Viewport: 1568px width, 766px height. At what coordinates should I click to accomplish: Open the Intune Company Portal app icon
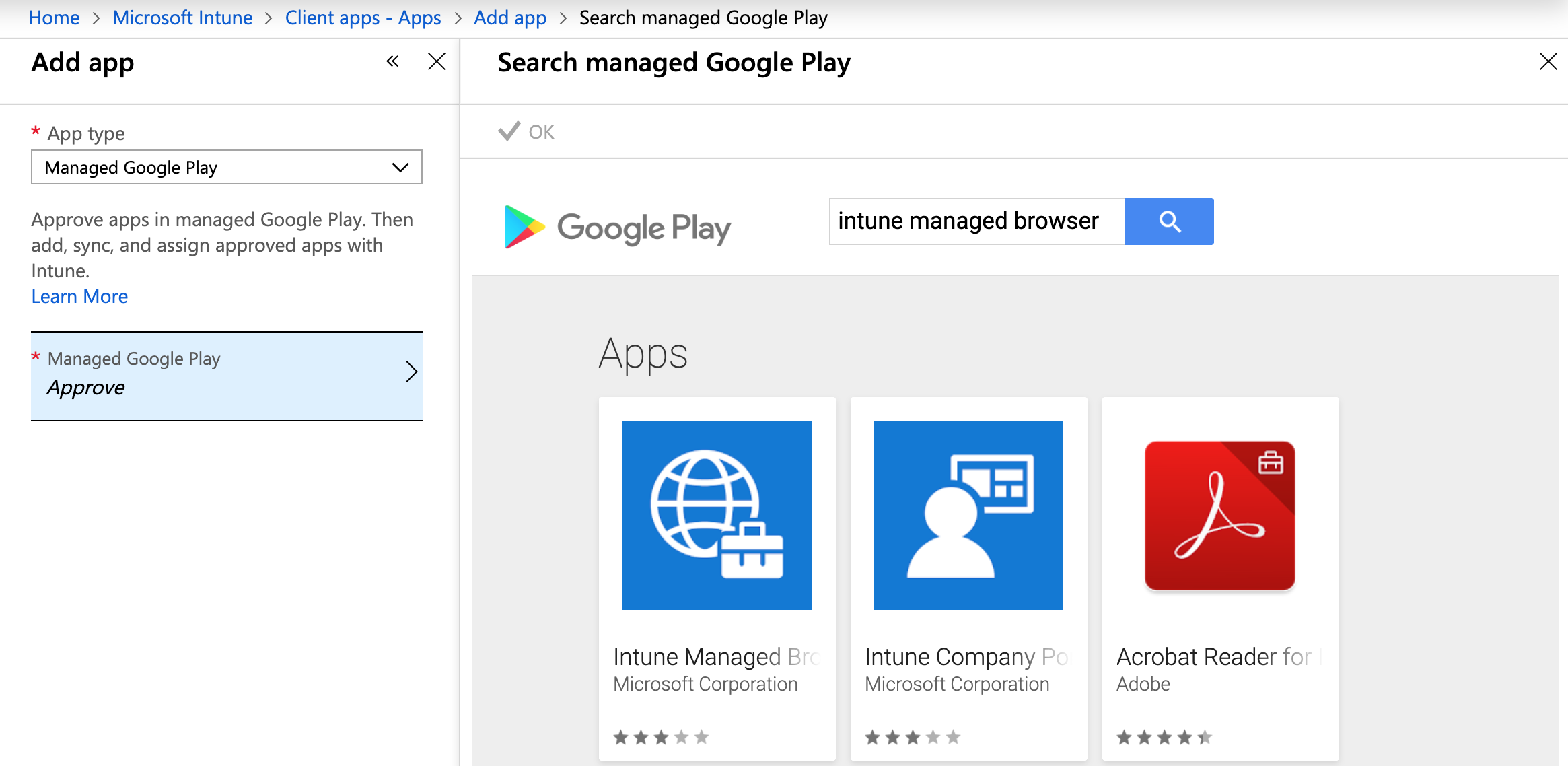tap(968, 516)
